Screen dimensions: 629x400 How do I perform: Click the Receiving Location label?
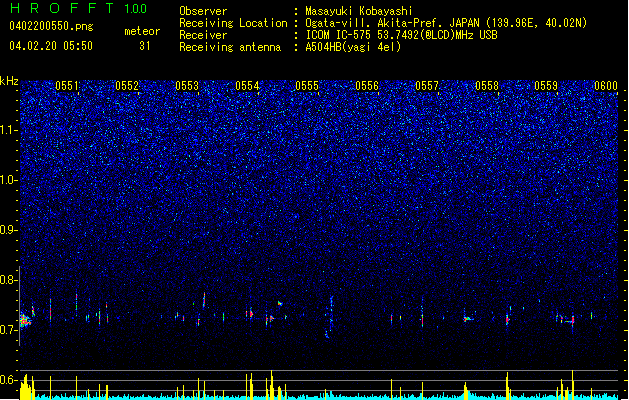click(233, 23)
